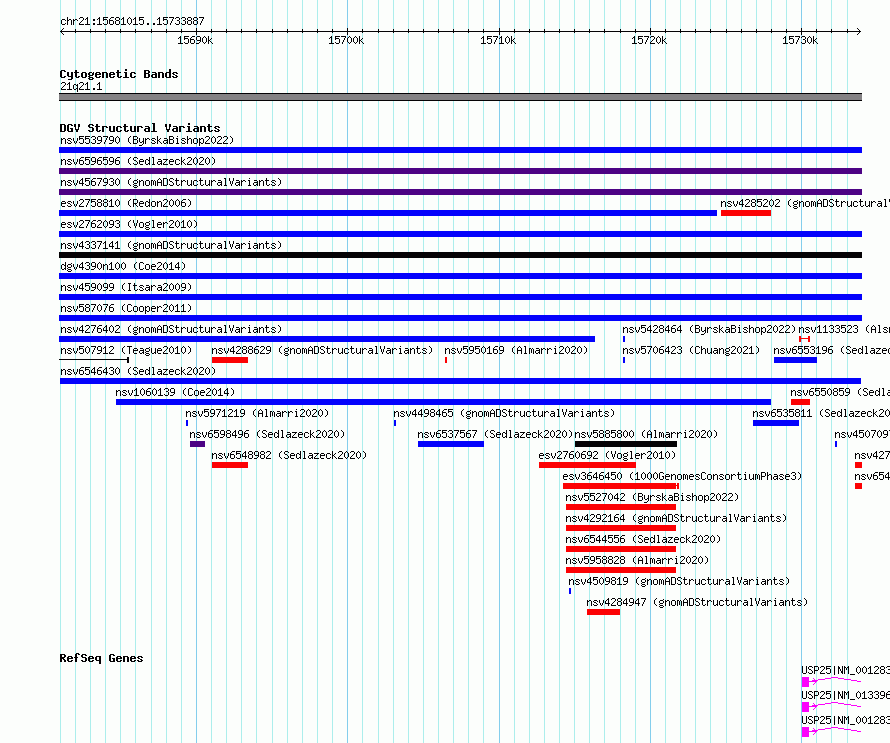This screenshot has width=890, height=743.
Task: Open the nsv5971219 (Almarri2020) label
Action: pos(257,413)
